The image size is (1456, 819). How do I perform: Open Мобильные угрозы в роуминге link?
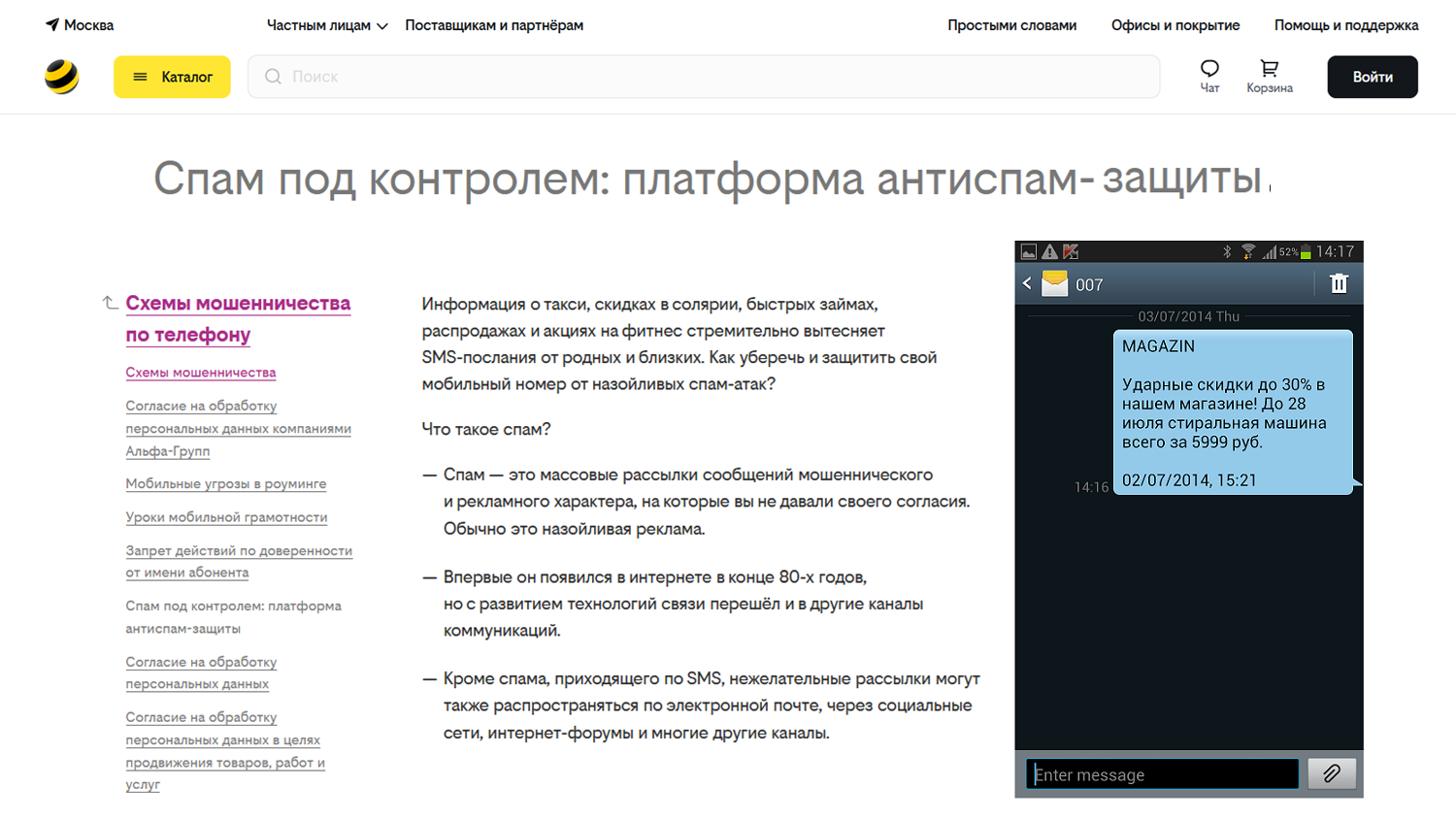pos(226,484)
